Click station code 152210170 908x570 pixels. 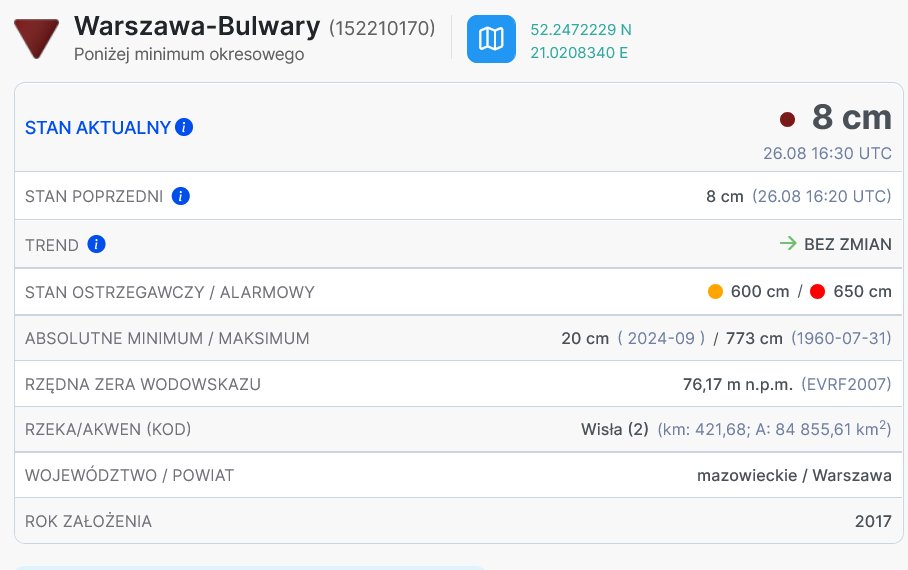click(382, 28)
